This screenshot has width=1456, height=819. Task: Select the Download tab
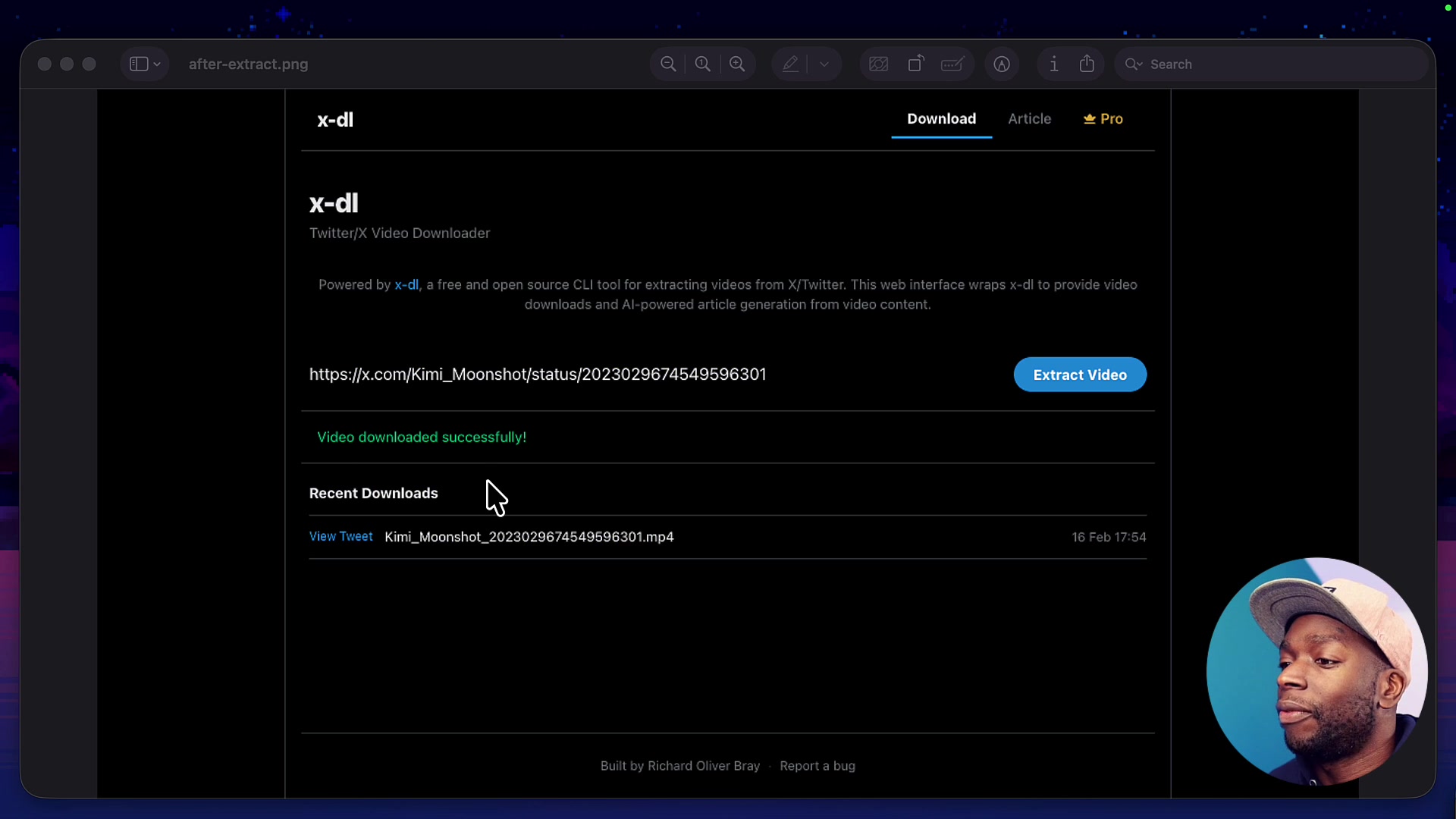(941, 119)
